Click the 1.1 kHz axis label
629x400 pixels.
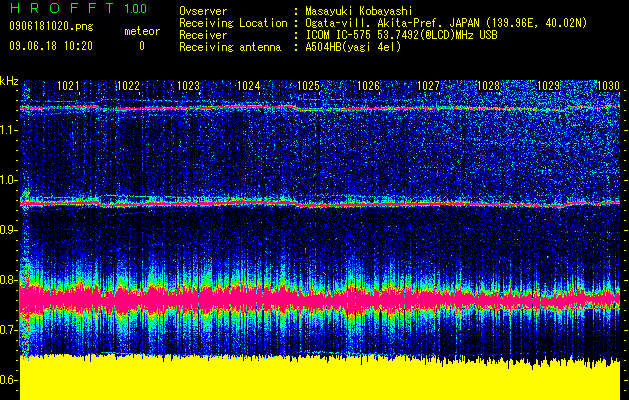pos(9,130)
